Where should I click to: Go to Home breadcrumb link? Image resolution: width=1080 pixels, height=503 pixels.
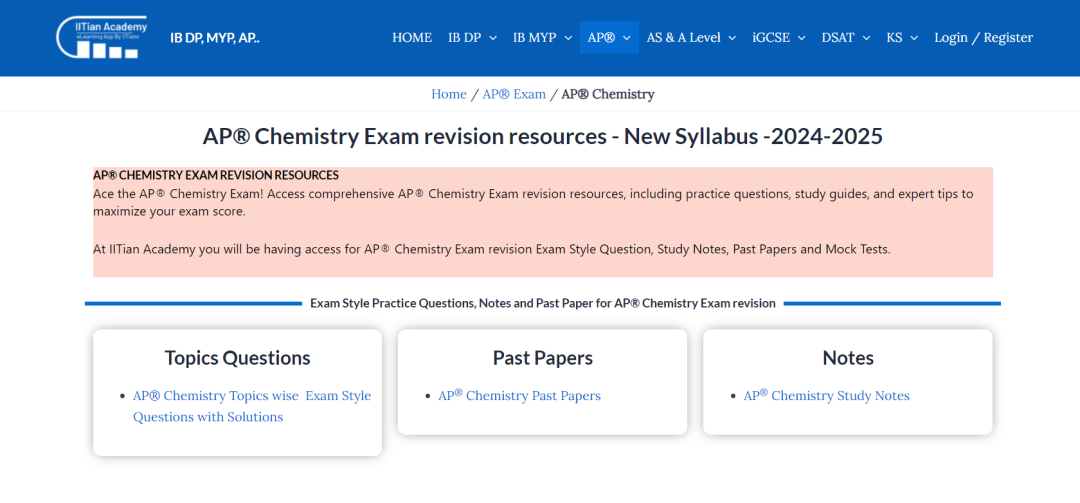coord(449,94)
